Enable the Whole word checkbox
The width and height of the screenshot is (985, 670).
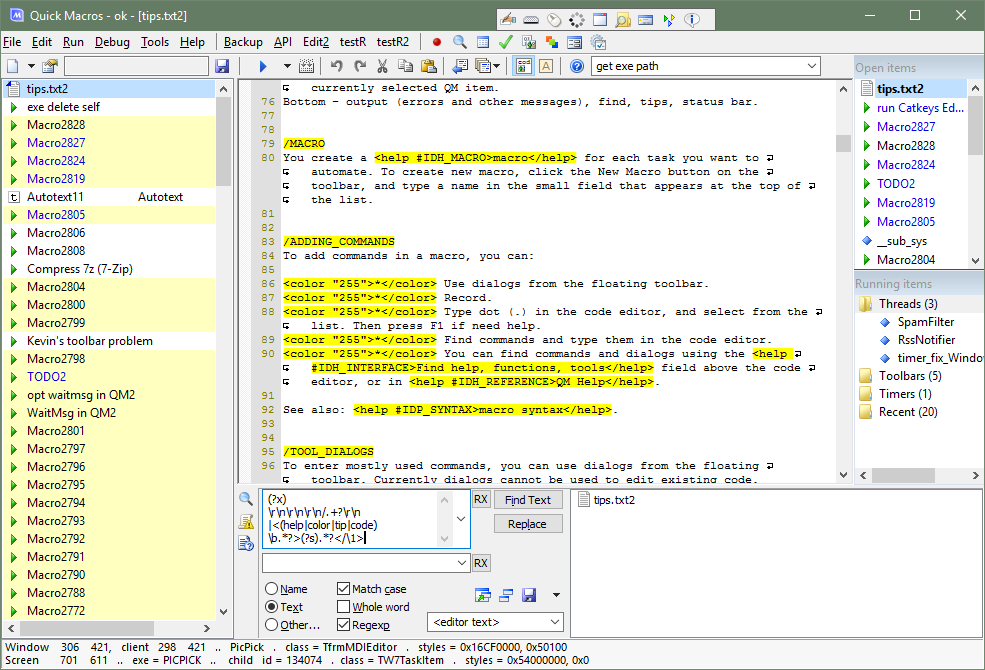[344, 607]
